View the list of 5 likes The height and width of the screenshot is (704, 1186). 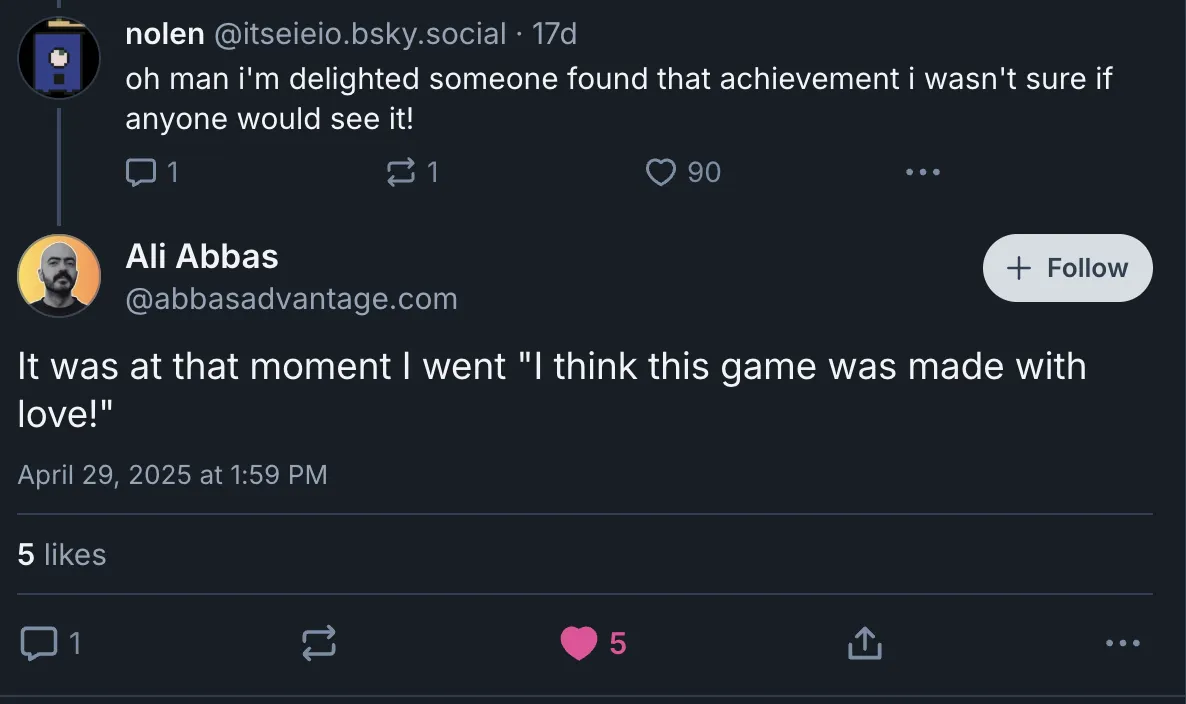pos(62,554)
